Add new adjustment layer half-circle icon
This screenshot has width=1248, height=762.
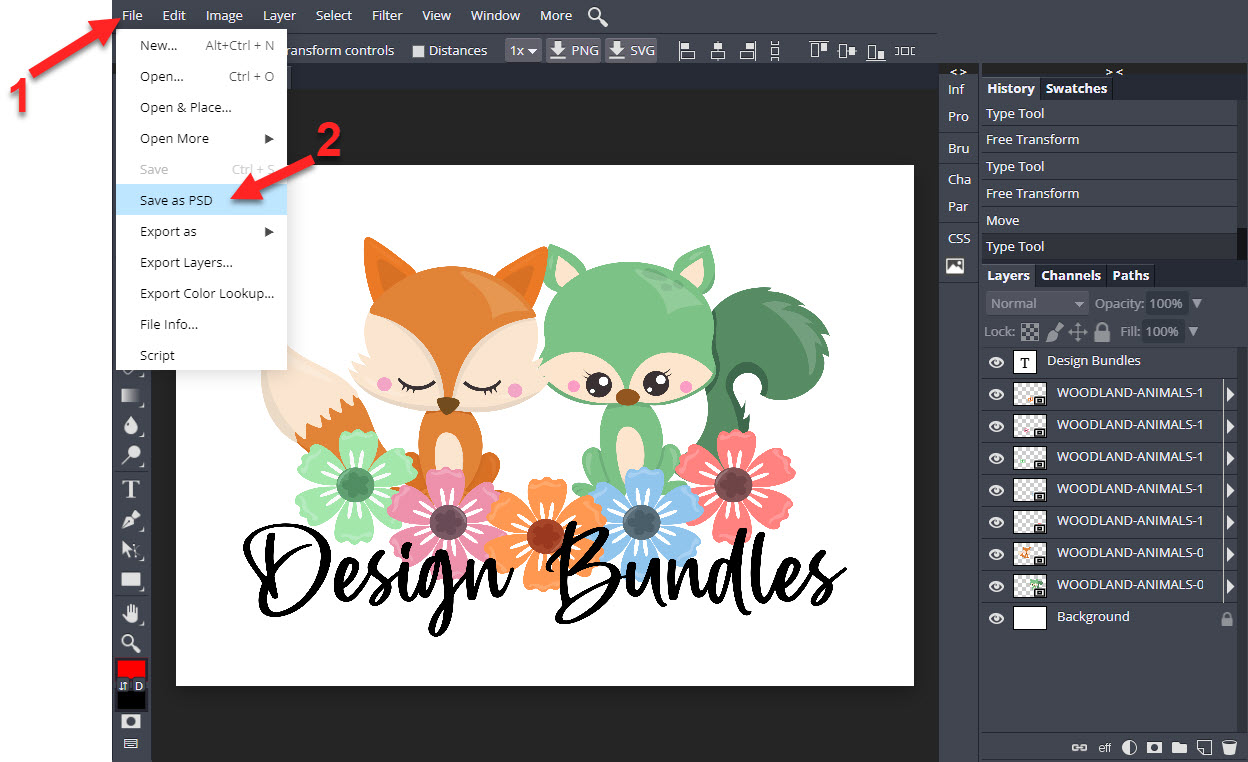(1130, 747)
